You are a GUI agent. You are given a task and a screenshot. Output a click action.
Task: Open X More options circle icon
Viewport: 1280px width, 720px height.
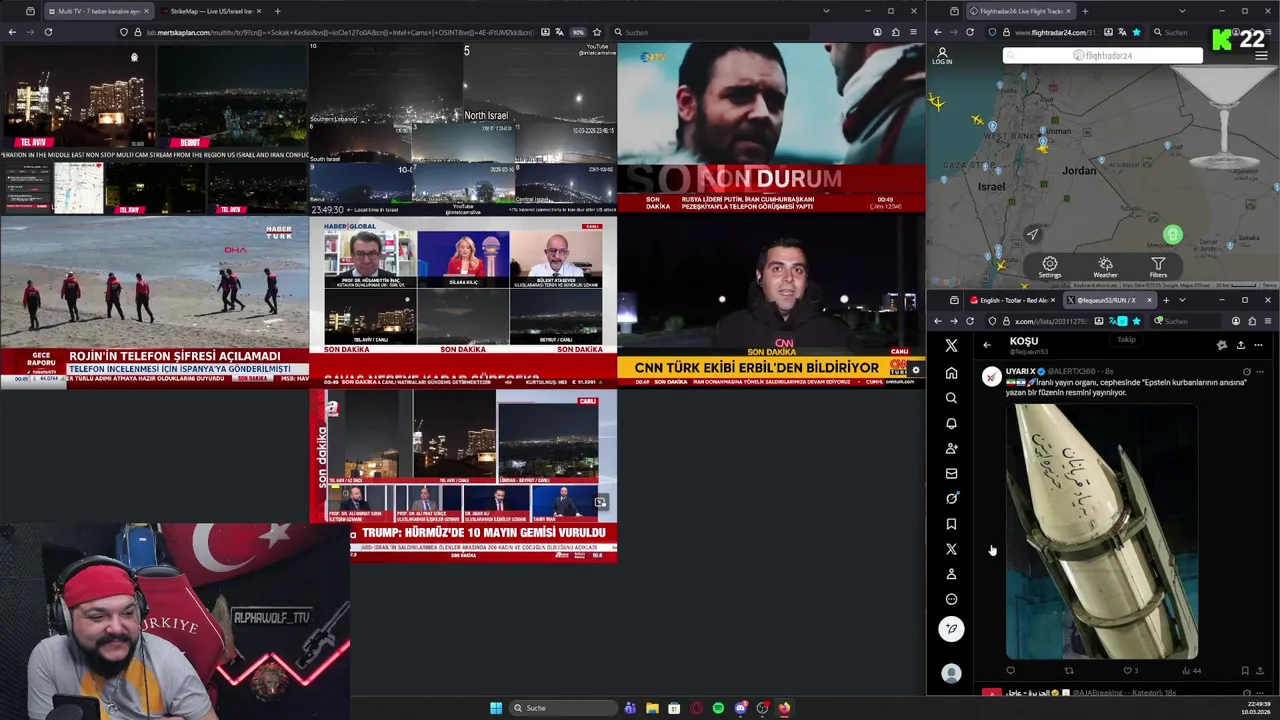pyautogui.click(x=951, y=599)
